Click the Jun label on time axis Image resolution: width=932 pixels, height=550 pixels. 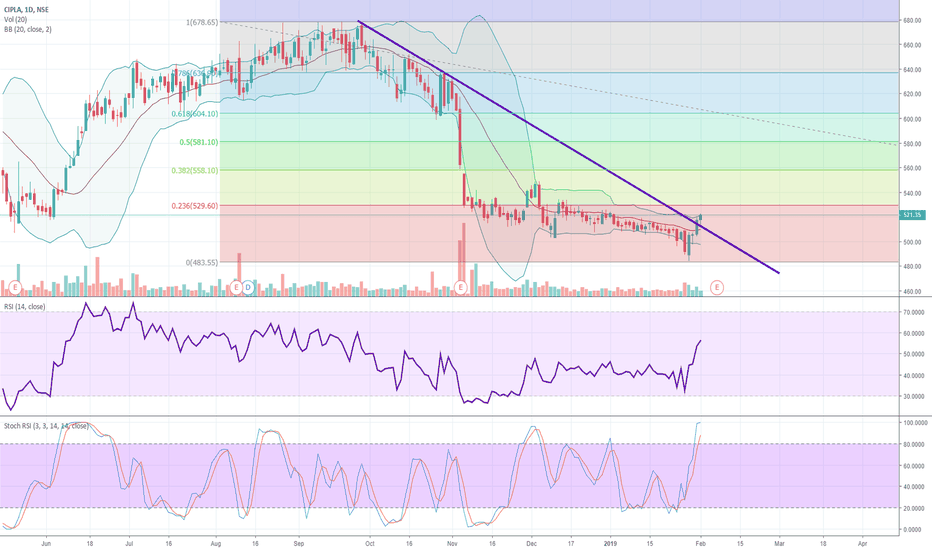click(46, 543)
